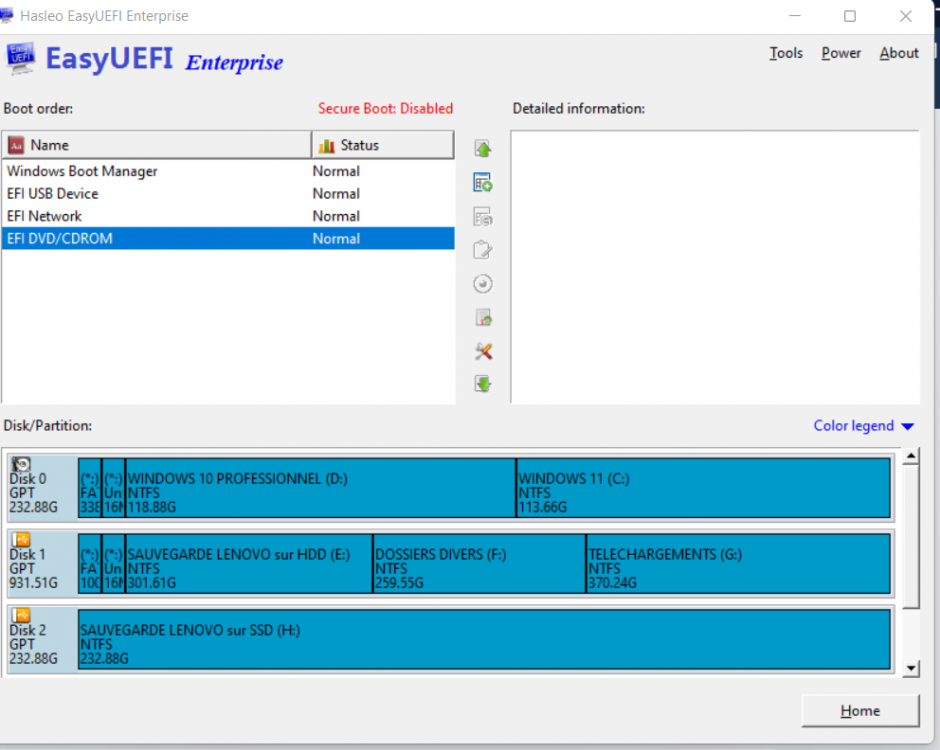This screenshot has height=750, width=940.
Task: Click disk list scrollbar up arrow
Action: (x=911, y=456)
